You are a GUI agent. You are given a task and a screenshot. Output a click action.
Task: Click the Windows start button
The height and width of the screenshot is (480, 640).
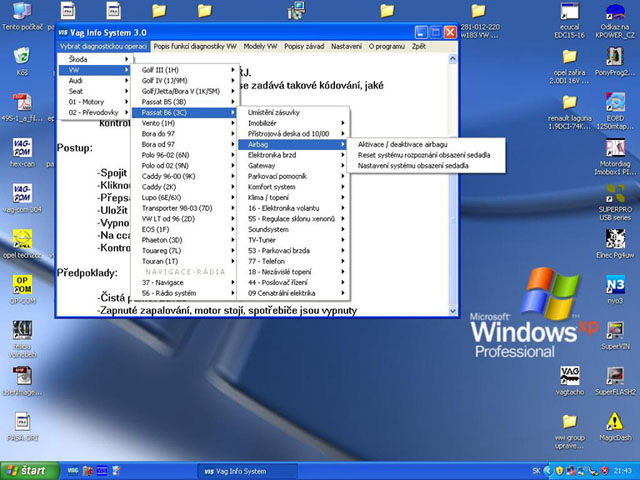[x=29, y=471]
